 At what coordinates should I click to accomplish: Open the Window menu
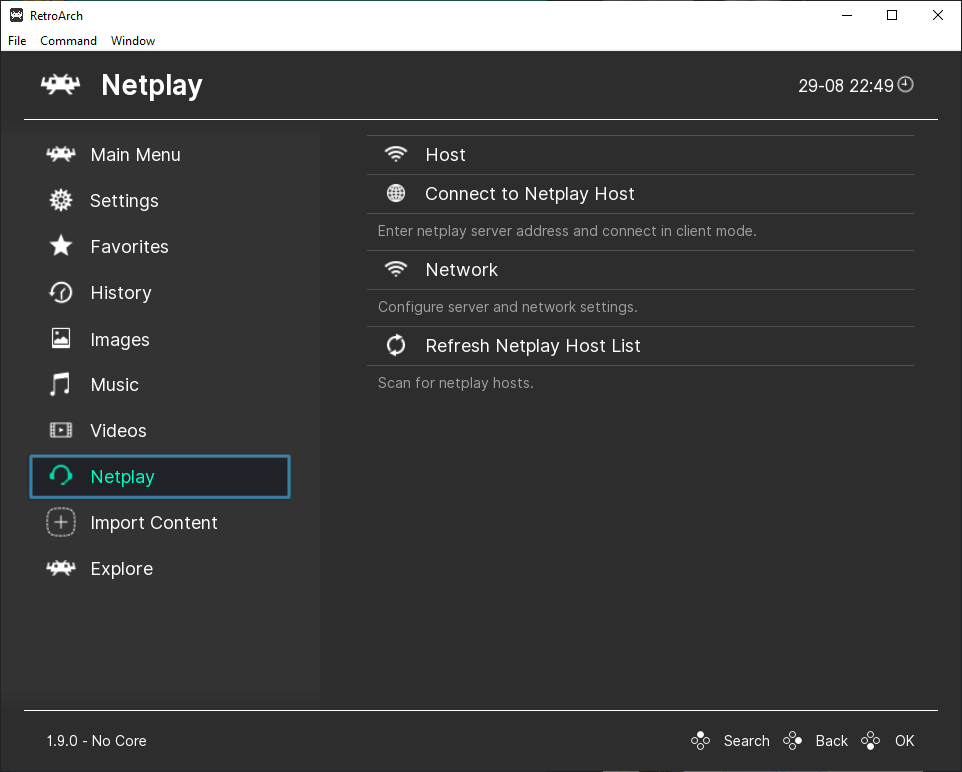pyautogui.click(x=133, y=41)
